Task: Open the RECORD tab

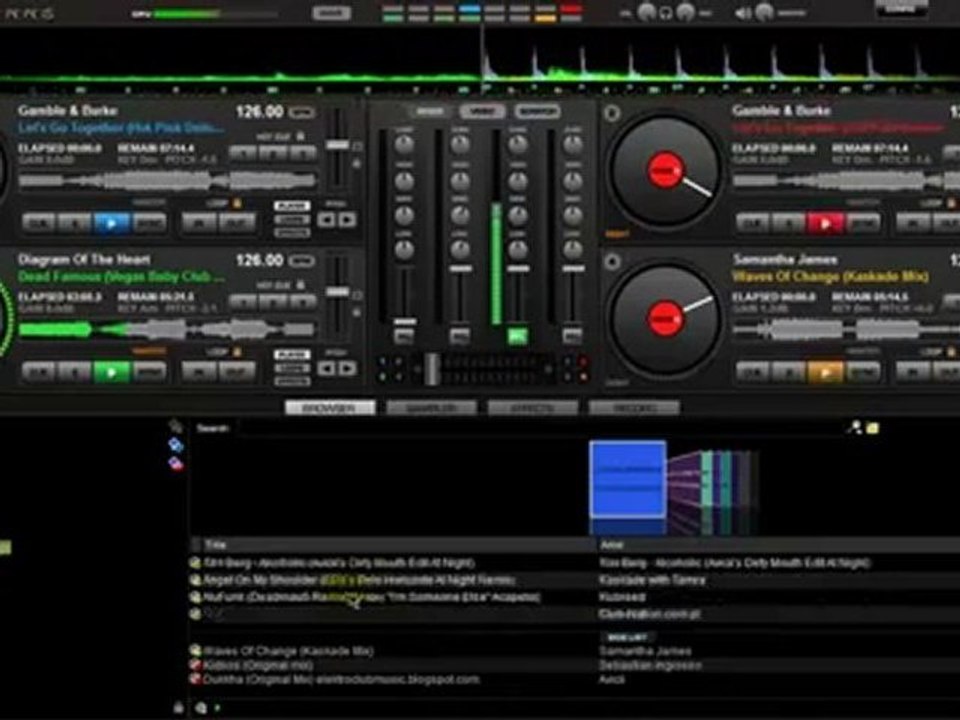Action: click(634, 408)
